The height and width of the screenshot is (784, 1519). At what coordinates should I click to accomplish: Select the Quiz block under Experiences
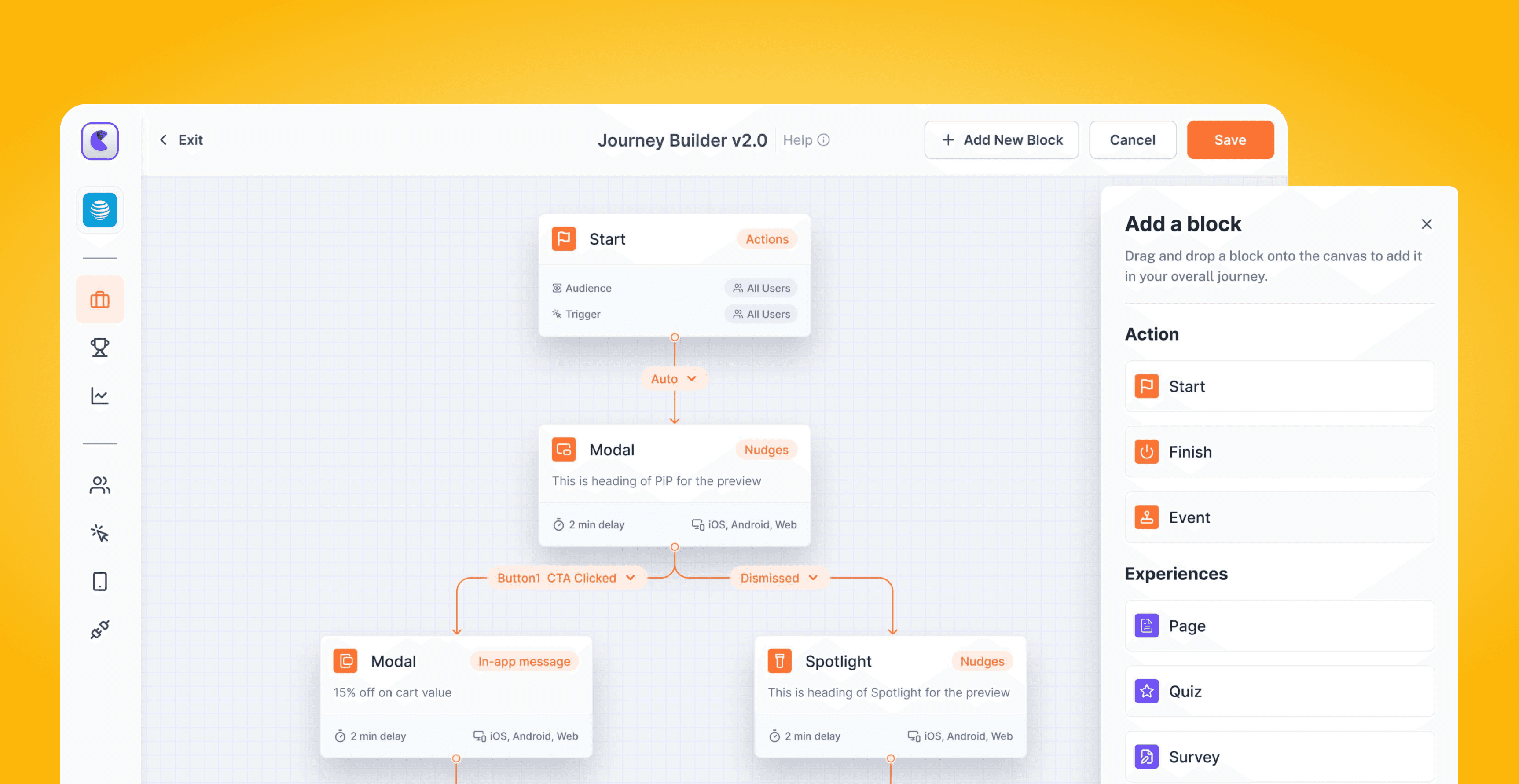point(1279,691)
